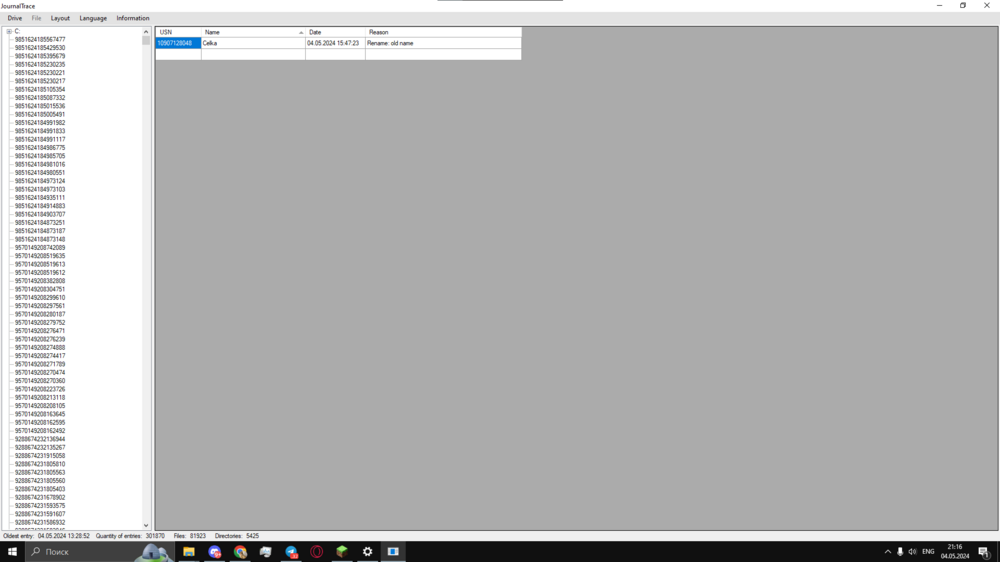Viewport: 1000px width, 562px height.
Task: Open the volume control in system tray
Action: 913,552
